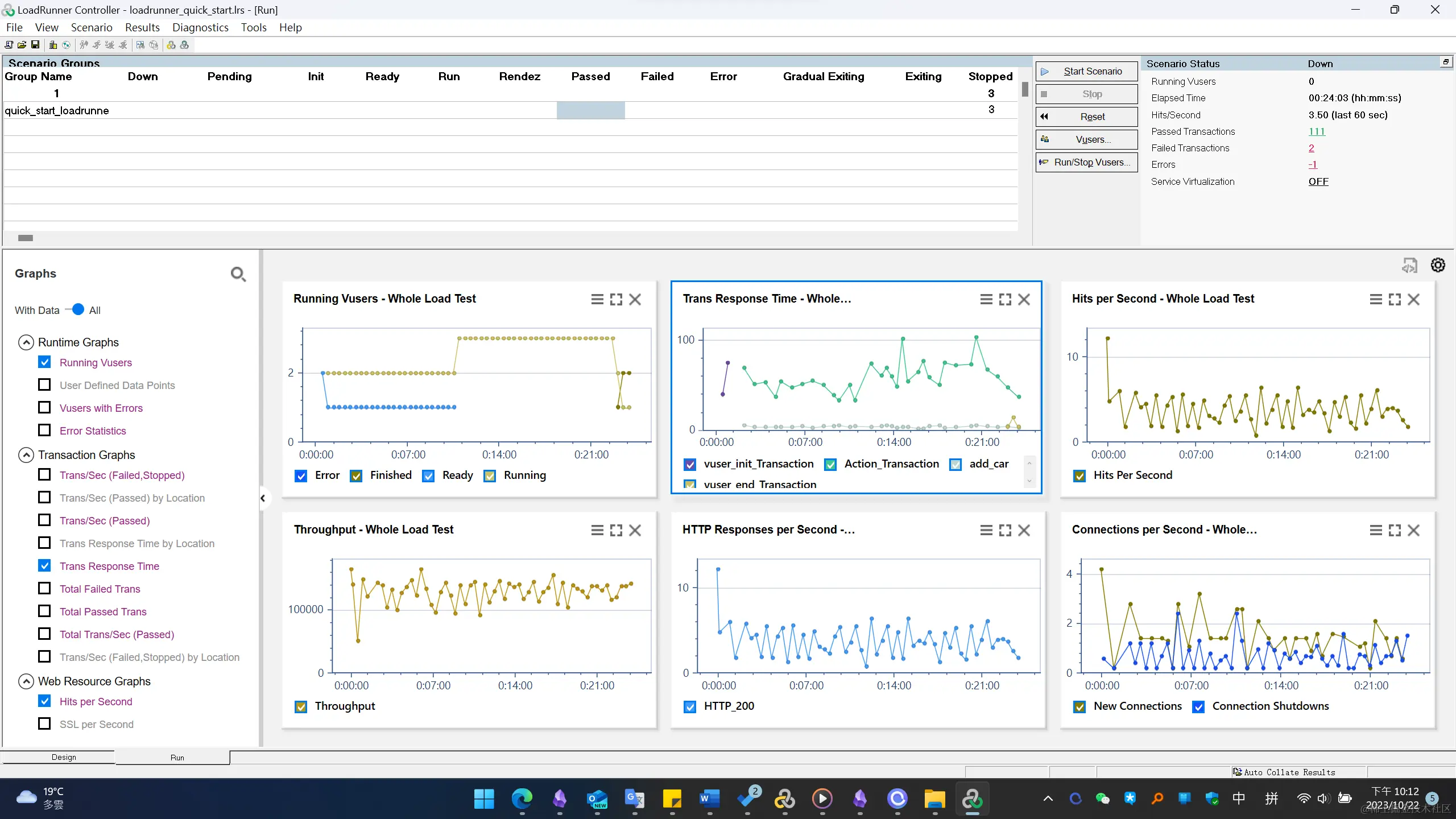Open the Connections per Second graph menu
The image size is (1456, 819).
[x=1376, y=530]
